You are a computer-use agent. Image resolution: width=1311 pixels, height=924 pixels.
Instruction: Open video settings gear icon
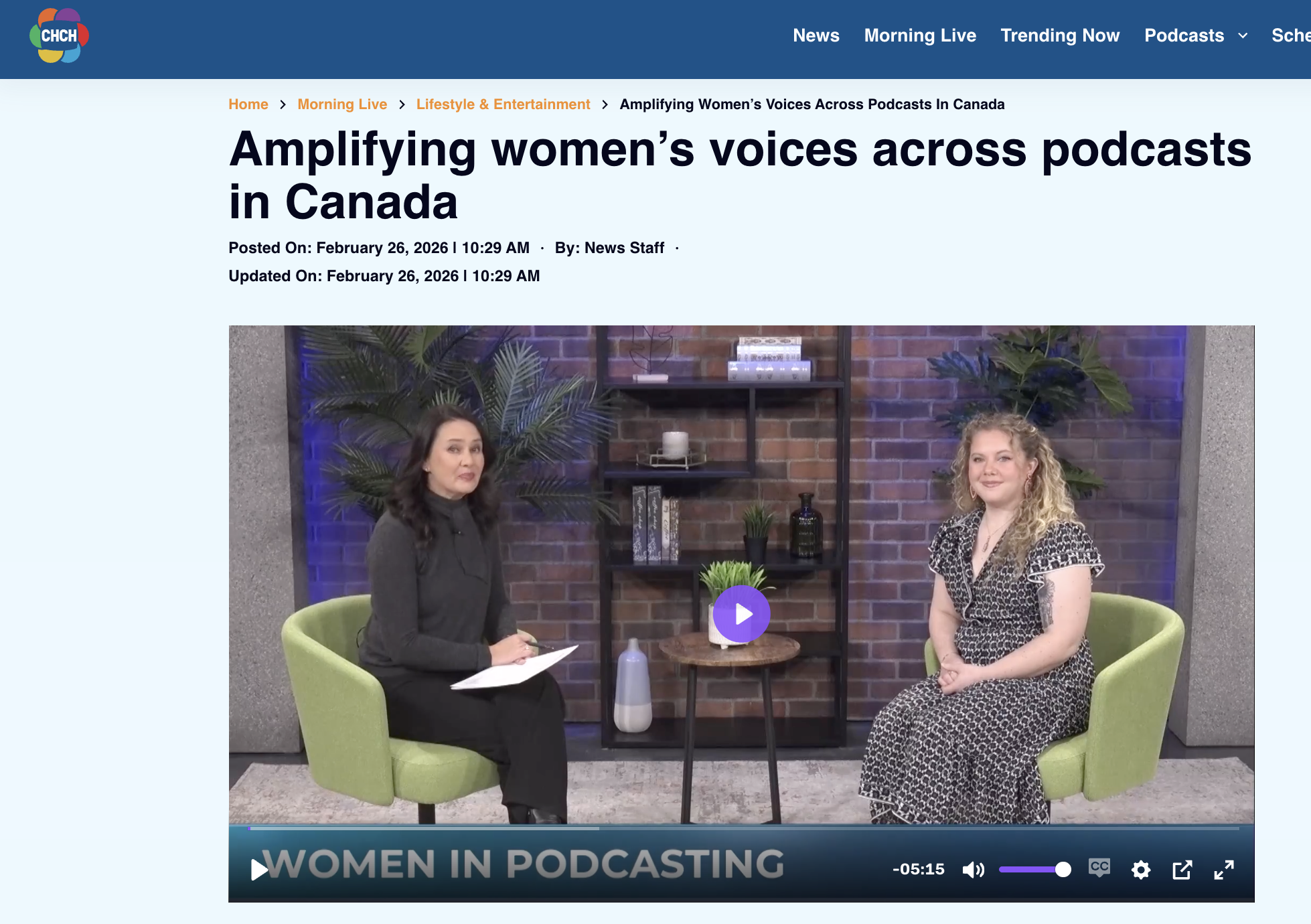pos(1141,870)
